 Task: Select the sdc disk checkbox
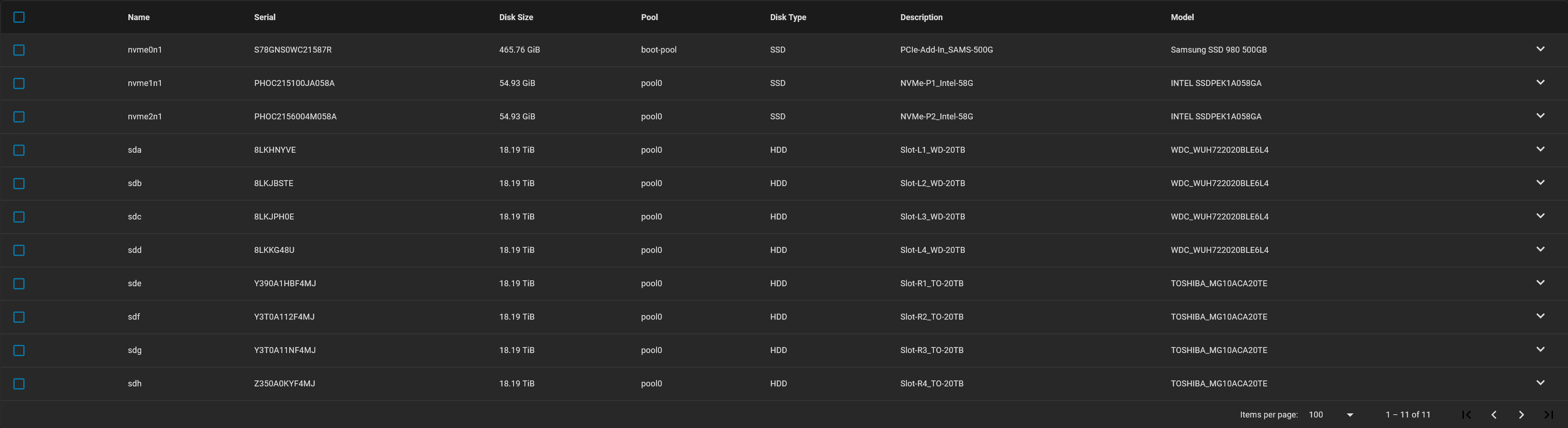(19, 217)
